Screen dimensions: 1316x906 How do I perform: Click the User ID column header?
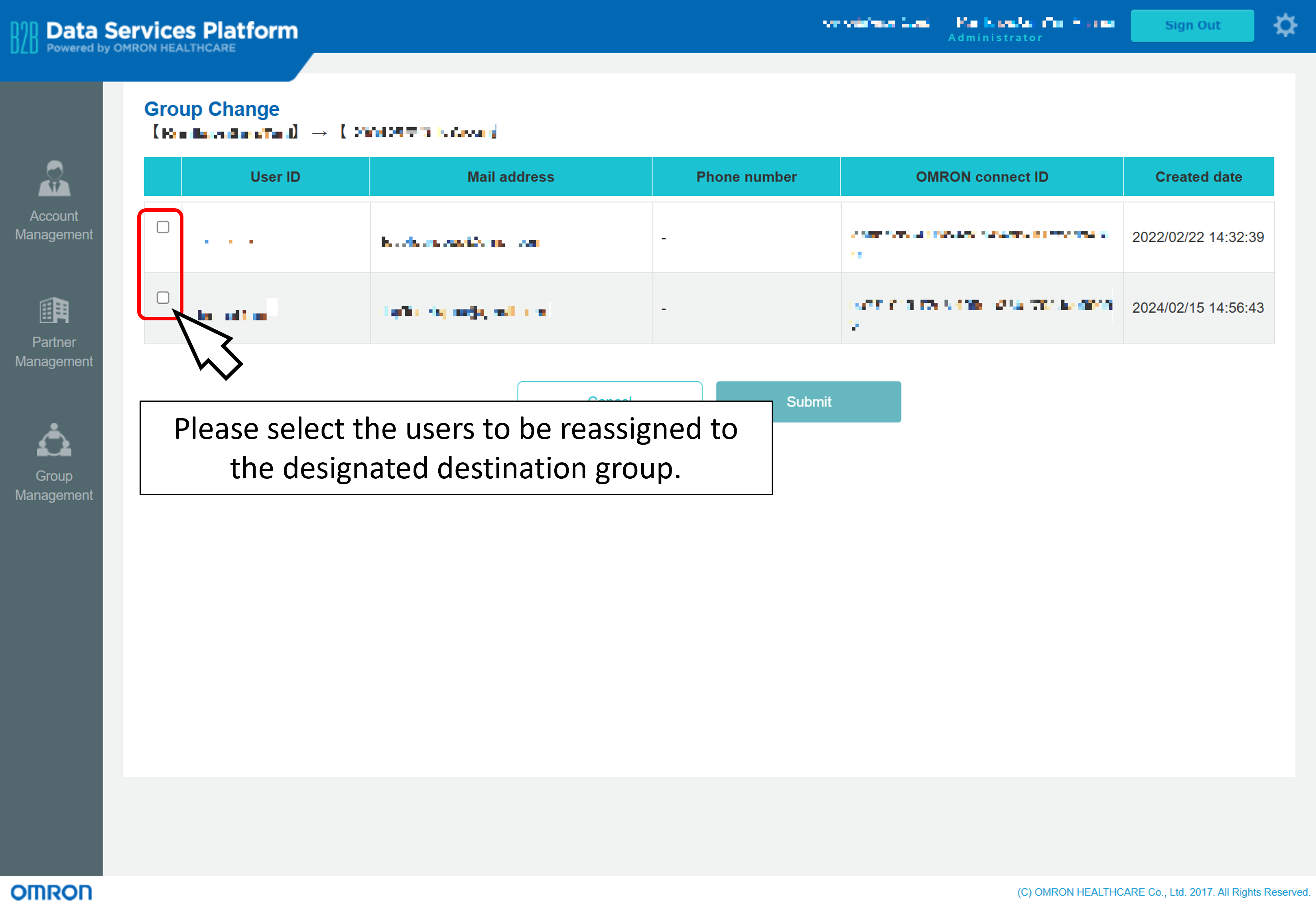tap(275, 177)
